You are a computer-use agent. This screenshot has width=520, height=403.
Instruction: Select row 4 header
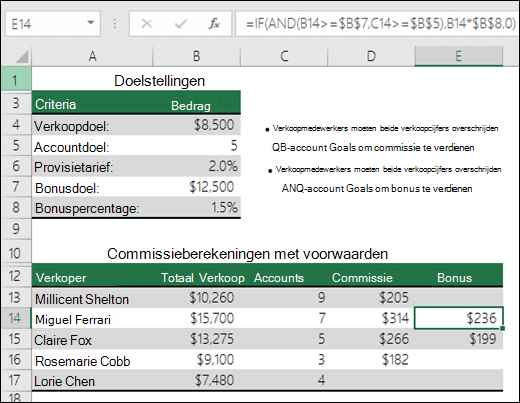point(16,125)
